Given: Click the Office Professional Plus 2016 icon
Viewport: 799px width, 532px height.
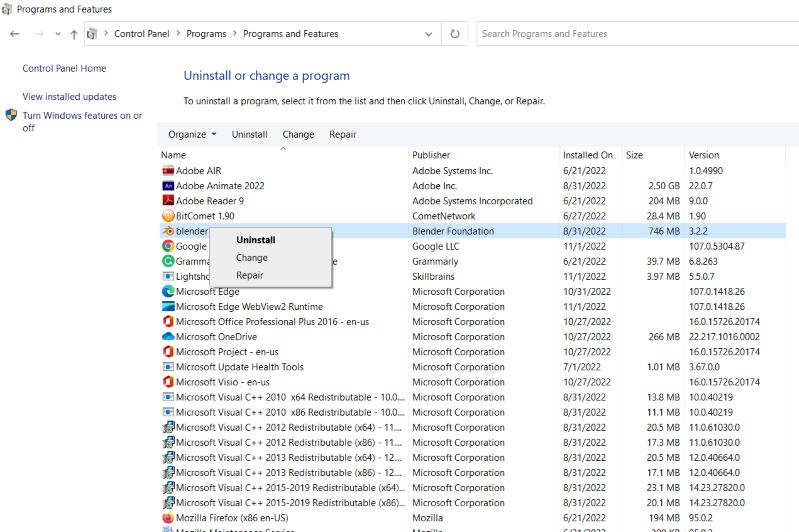Looking at the screenshot, I should coord(168,322).
